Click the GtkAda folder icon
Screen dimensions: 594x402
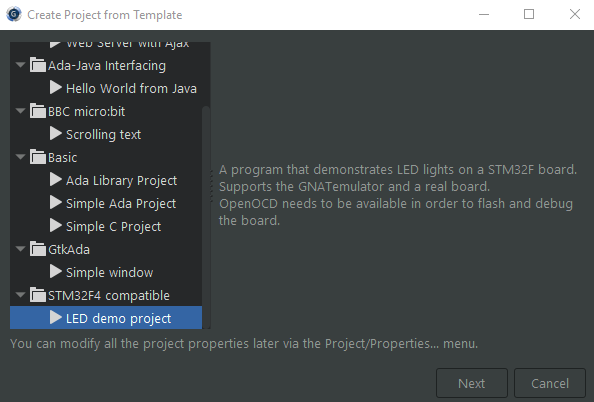[38, 249]
